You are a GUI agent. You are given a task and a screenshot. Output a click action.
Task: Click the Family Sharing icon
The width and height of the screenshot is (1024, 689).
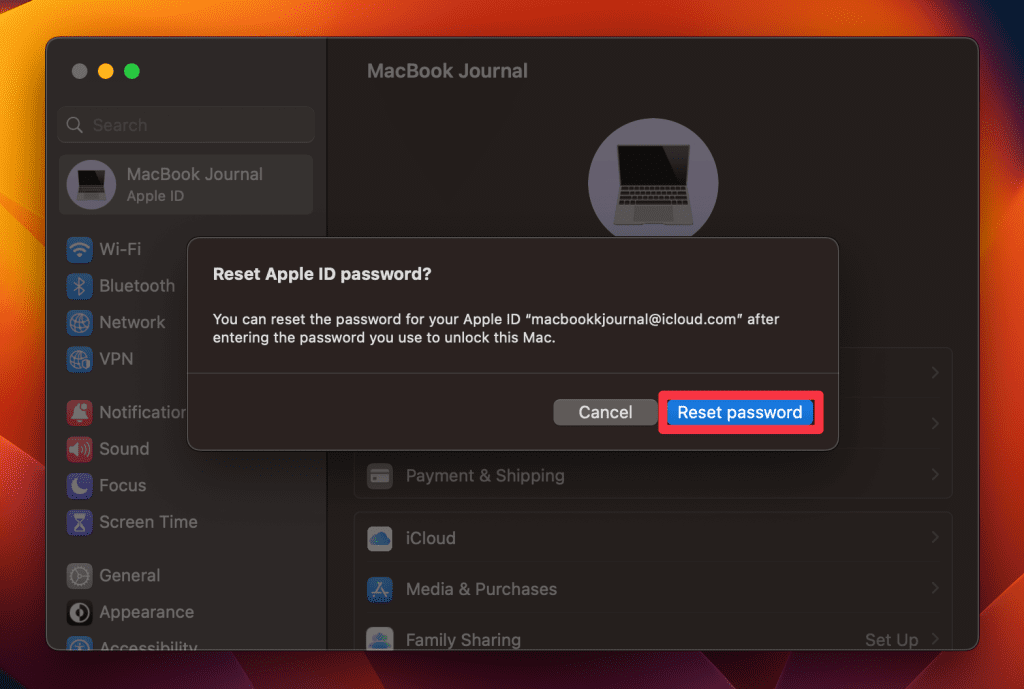379,639
